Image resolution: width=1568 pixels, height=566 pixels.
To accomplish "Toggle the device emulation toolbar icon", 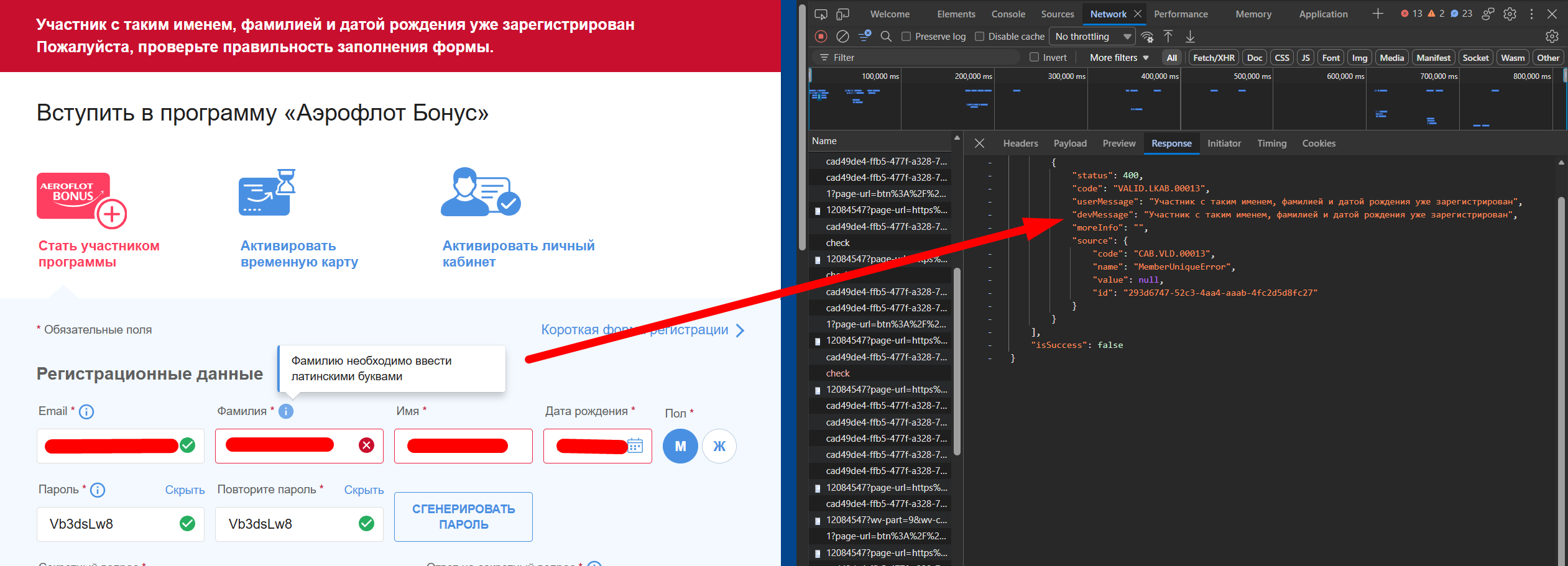I will click(843, 14).
